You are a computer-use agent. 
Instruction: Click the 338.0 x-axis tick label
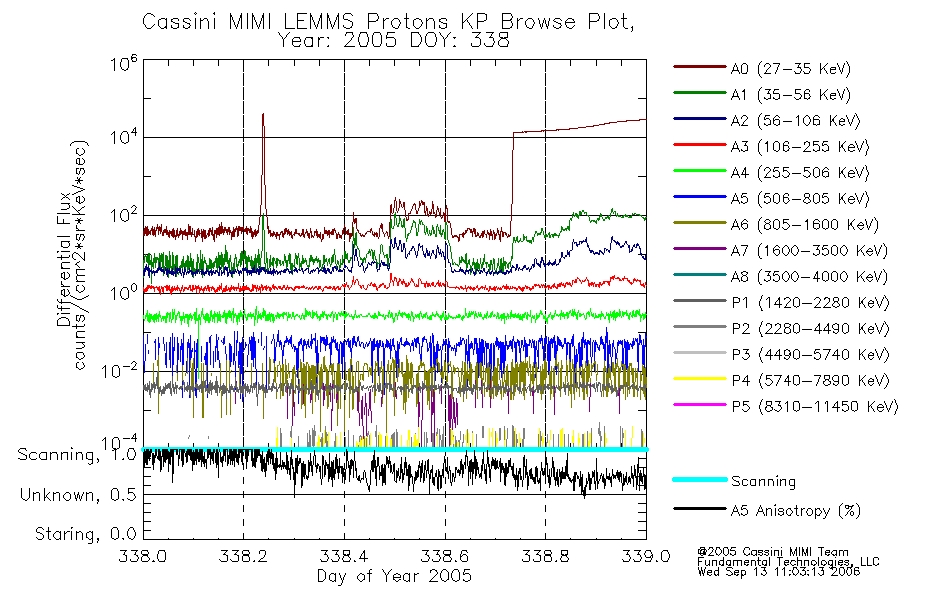pos(143,556)
